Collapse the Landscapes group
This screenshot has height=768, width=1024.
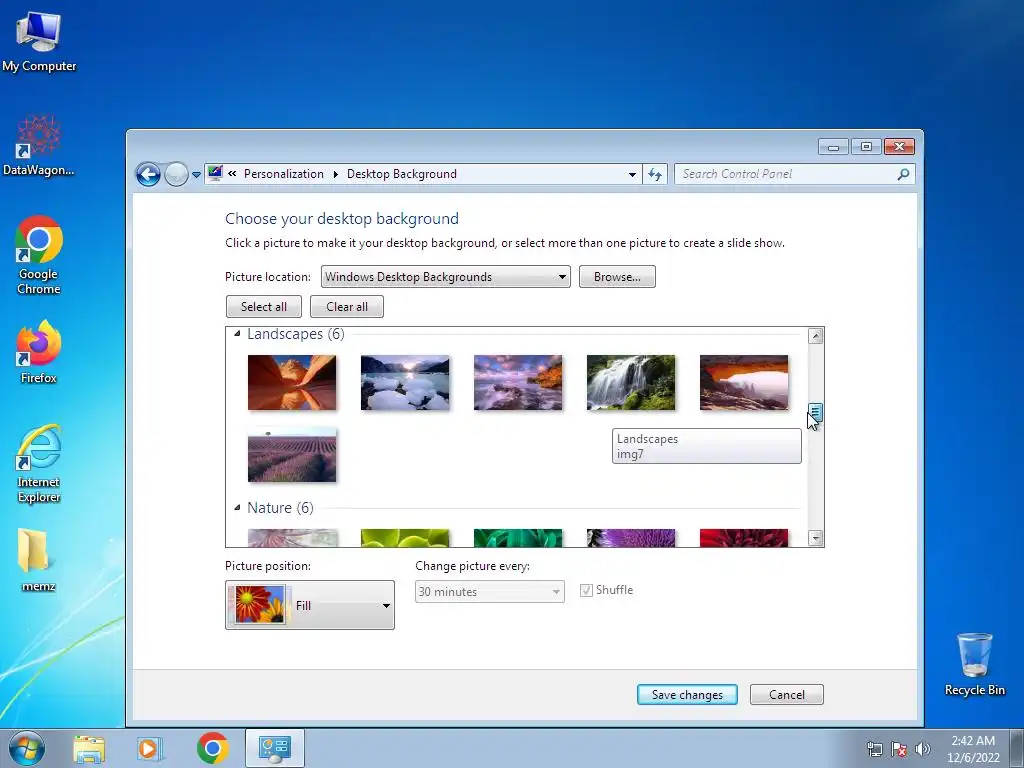[x=237, y=334]
